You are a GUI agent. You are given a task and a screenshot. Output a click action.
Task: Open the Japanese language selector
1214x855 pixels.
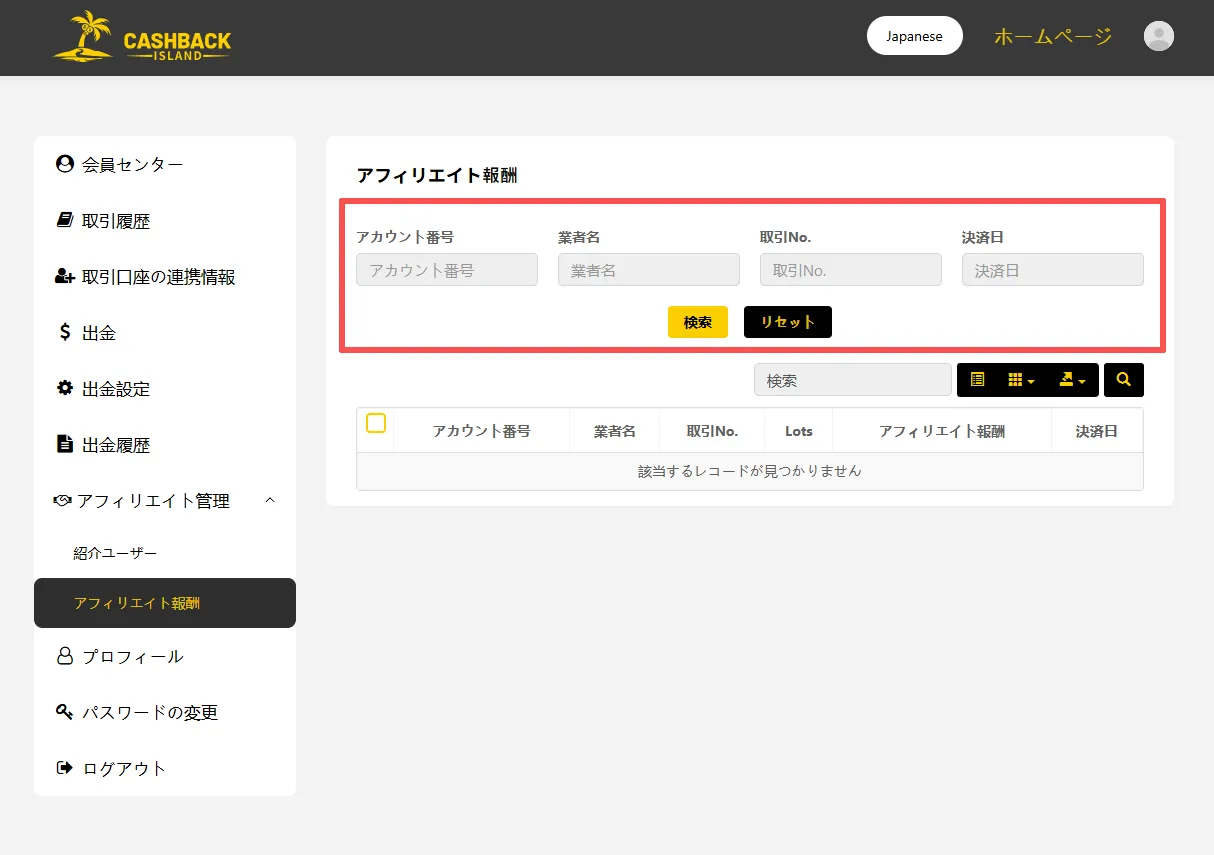tap(914, 36)
